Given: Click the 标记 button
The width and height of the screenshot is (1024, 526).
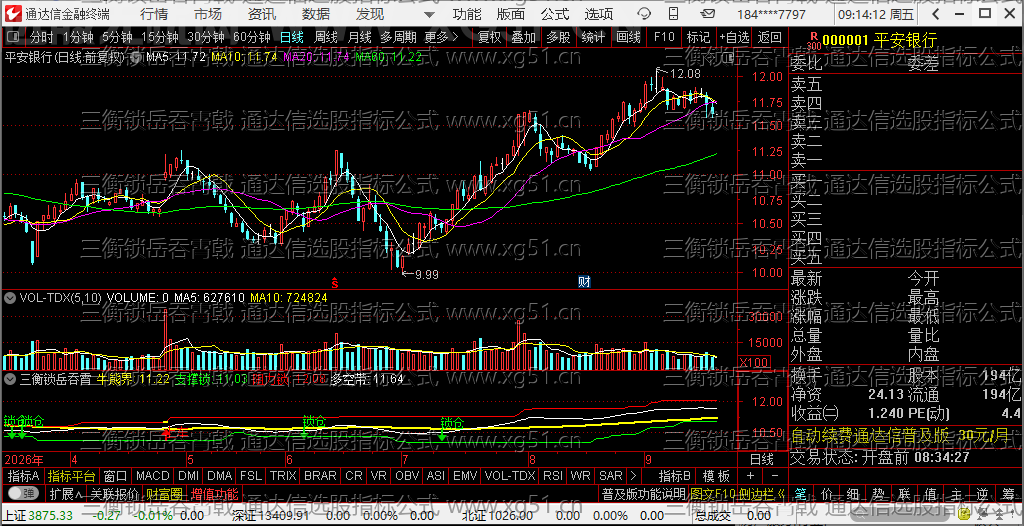Looking at the screenshot, I should [699, 37].
